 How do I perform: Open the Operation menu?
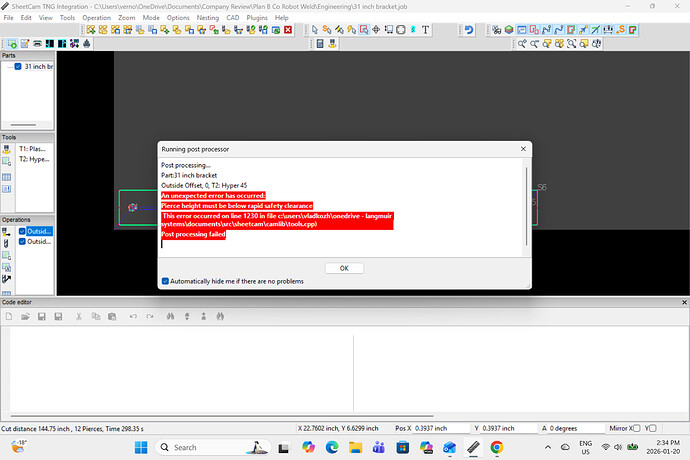pyautogui.click(x=97, y=18)
